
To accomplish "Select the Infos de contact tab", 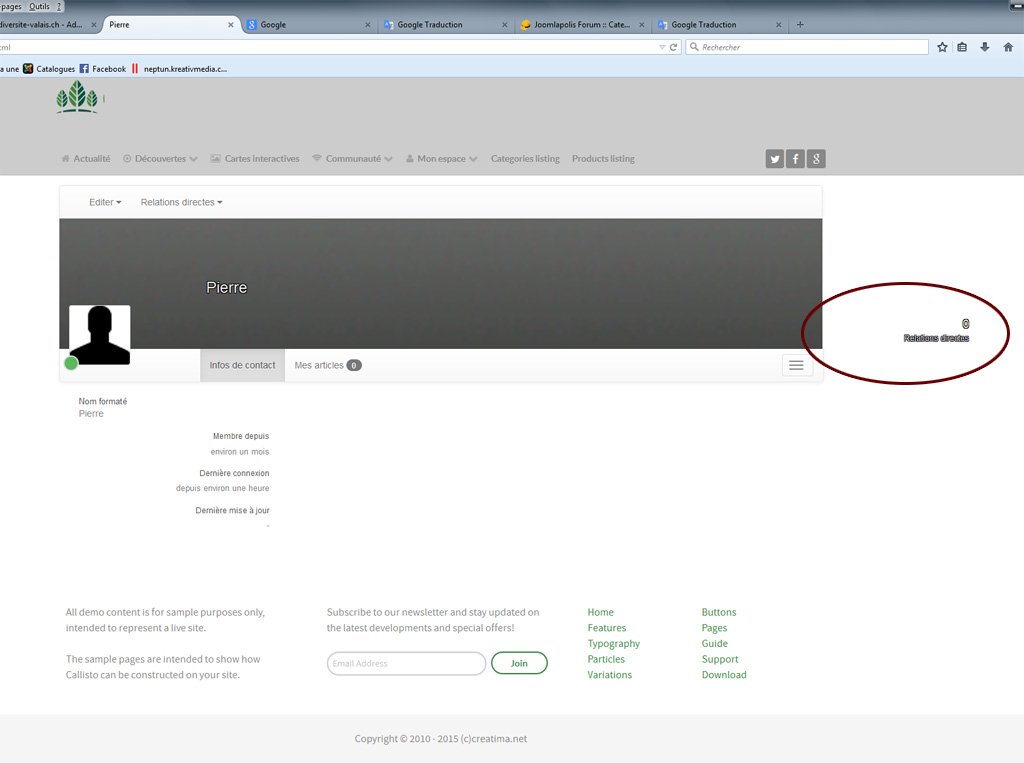I will 242,365.
